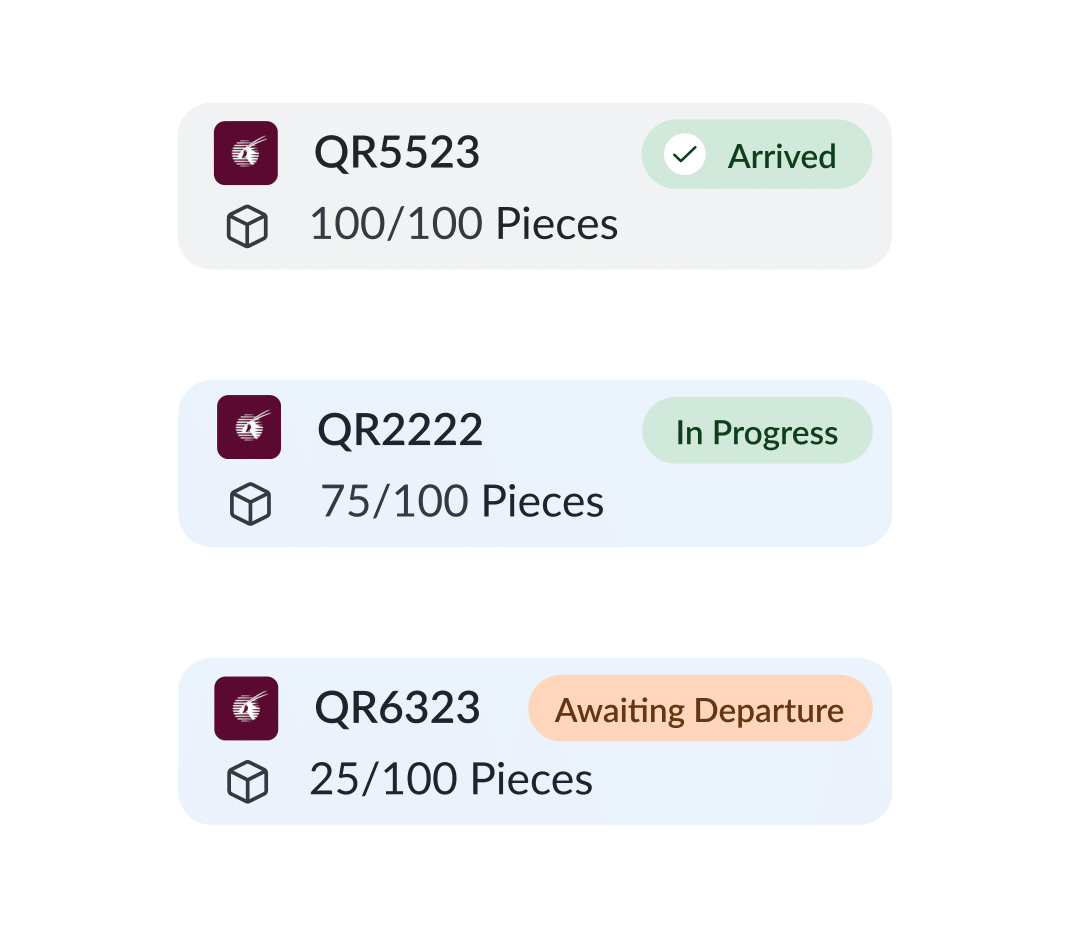This screenshot has width=1073, height=928.
Task: Click the package box icon next to 25/100 Pieces
Action: (247, 782)
